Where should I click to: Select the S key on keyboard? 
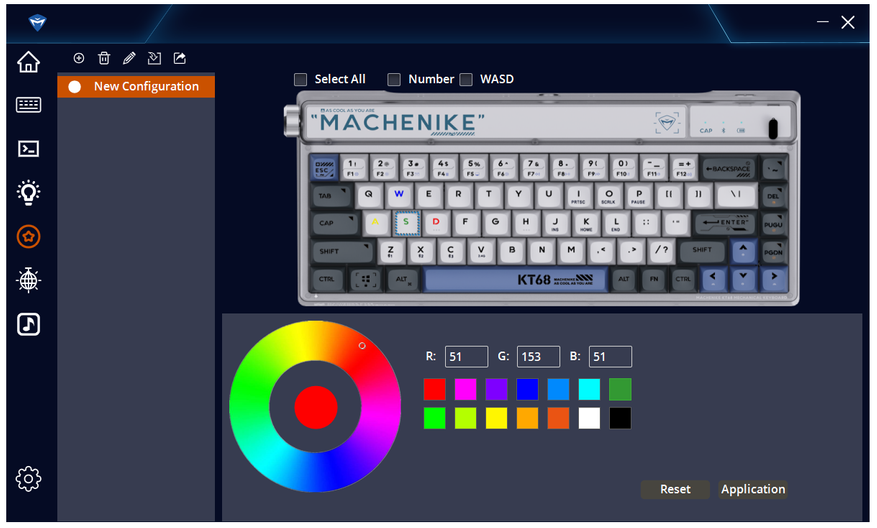tap(406, 223)
